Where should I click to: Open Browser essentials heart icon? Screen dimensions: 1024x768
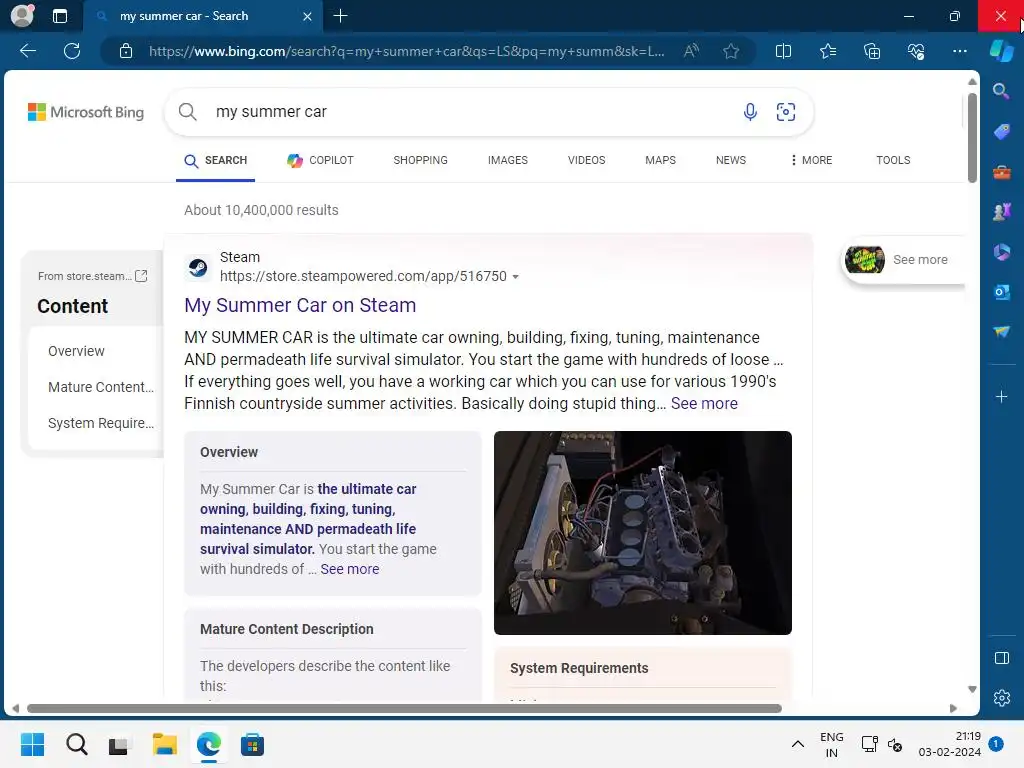916,51
